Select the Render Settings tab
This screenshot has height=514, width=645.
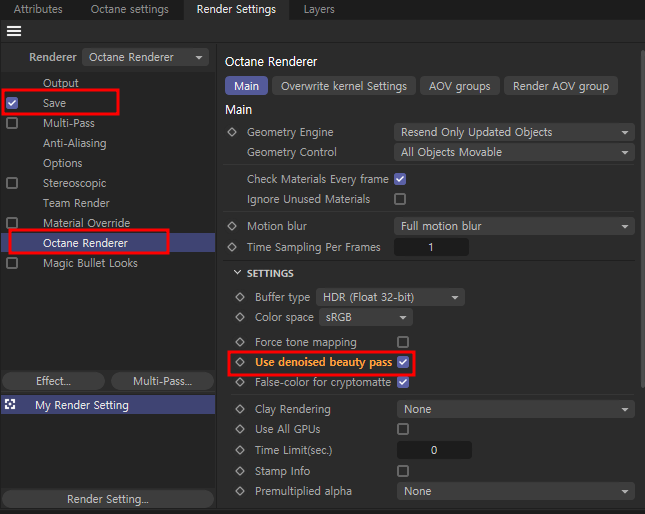coord(236,9)
